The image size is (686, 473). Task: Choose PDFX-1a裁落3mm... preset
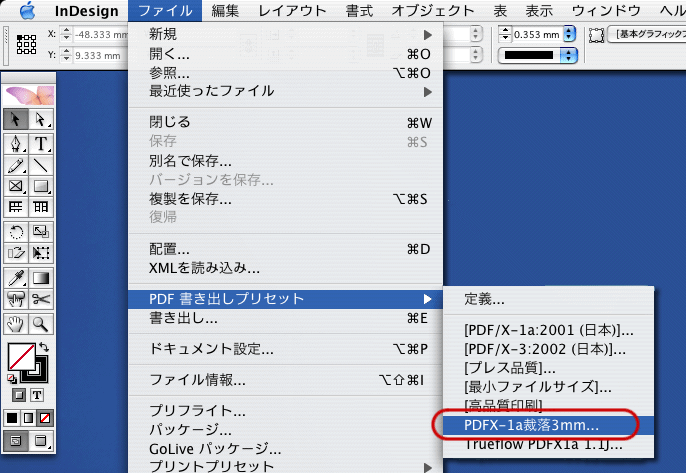(x=549, y=425)
